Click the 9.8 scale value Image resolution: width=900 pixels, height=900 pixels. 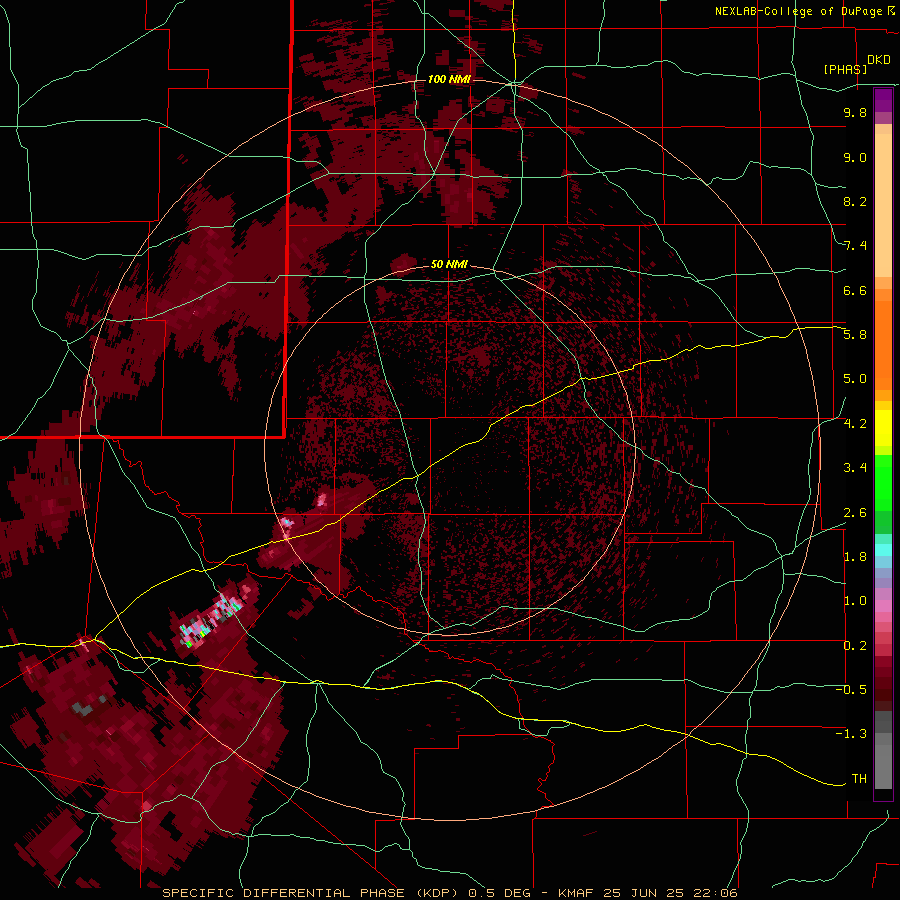(855, 112)
